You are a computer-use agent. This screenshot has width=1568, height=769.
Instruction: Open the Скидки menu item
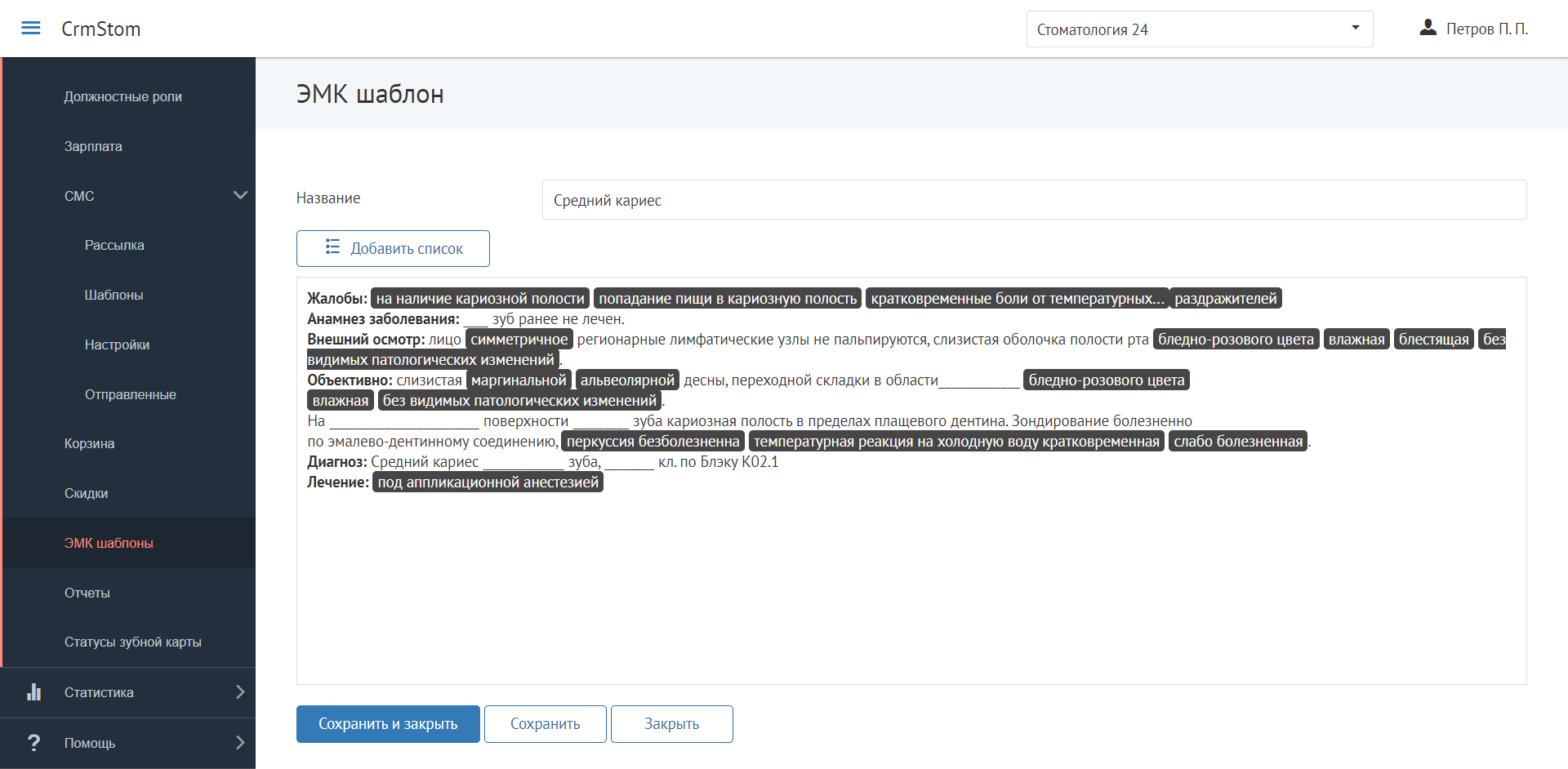click(x=86, y=493)
